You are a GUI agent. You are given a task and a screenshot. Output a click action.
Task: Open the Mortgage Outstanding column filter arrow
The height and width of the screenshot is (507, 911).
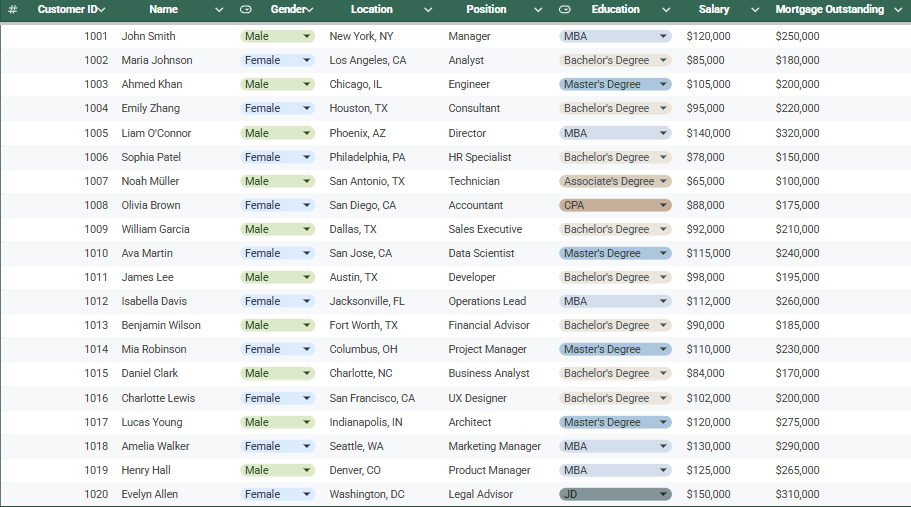point(898,10)
